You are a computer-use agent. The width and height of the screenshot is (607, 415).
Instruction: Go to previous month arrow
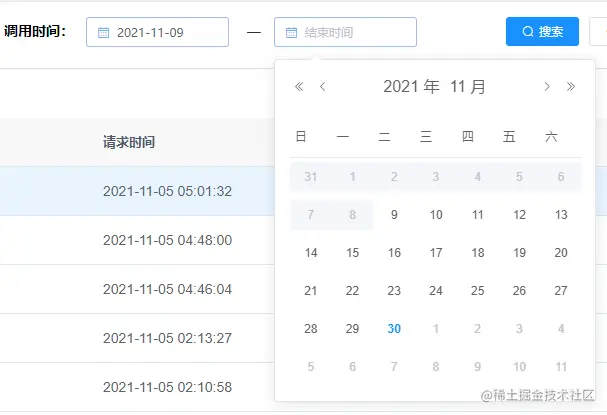pos(322,86)
